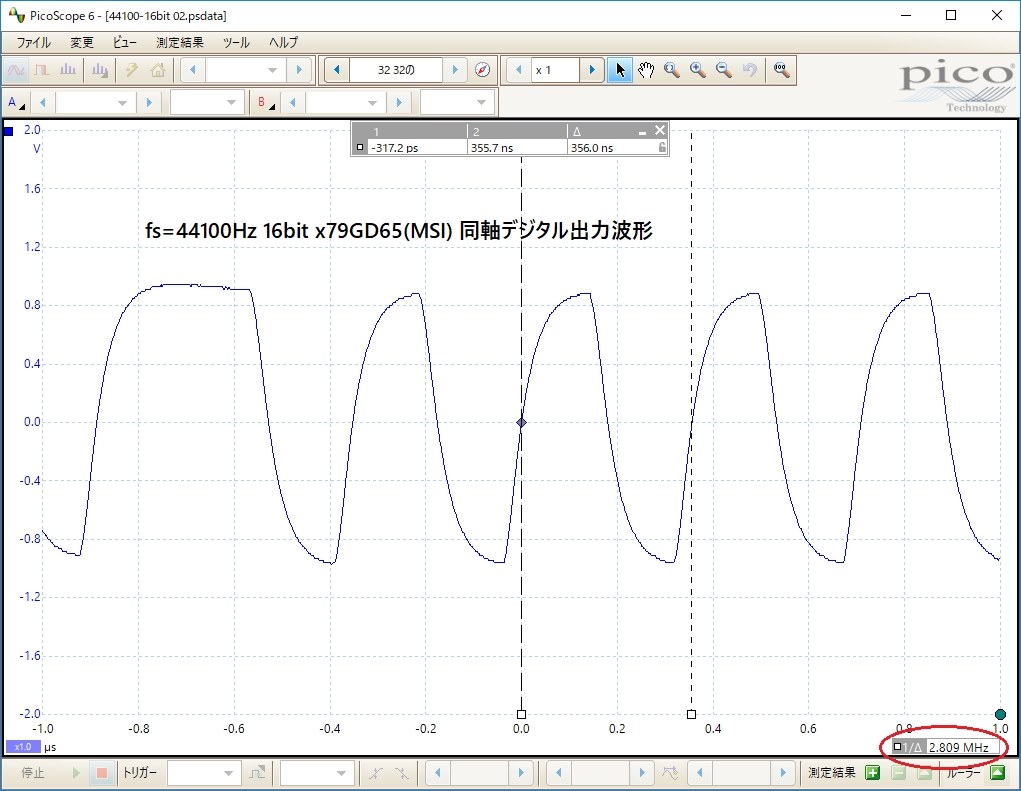Image resolution: width=1021 pixels, height=791 pixels.
Task: Close the ruler legend box
Action: [660, 130]
